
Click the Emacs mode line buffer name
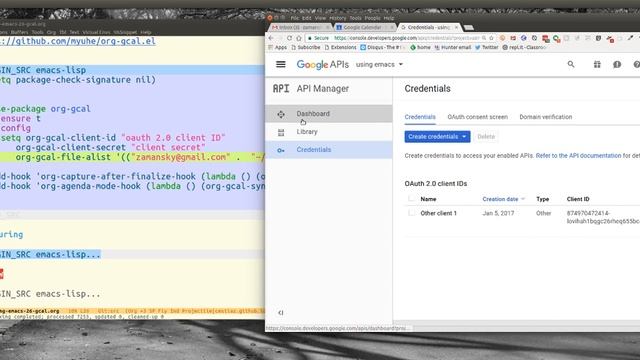29,311
